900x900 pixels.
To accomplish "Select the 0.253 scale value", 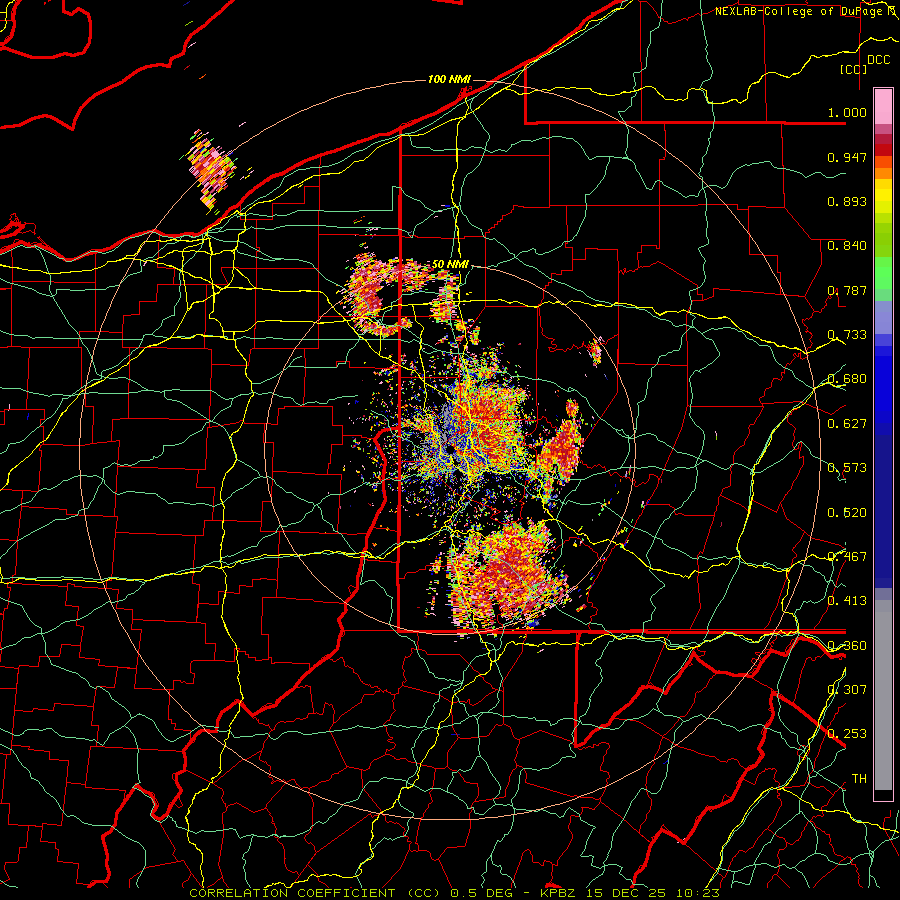I will coord(847,734).
